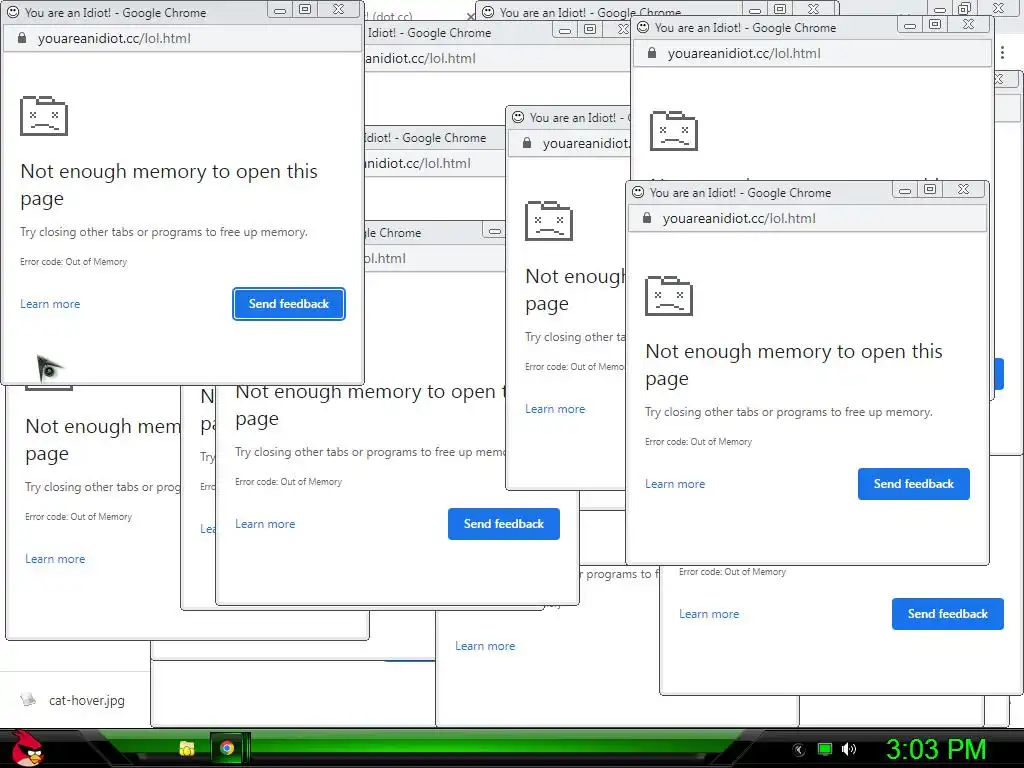
Task: Click the diot! - Google Chrome background title
Action: coord(426,138)
